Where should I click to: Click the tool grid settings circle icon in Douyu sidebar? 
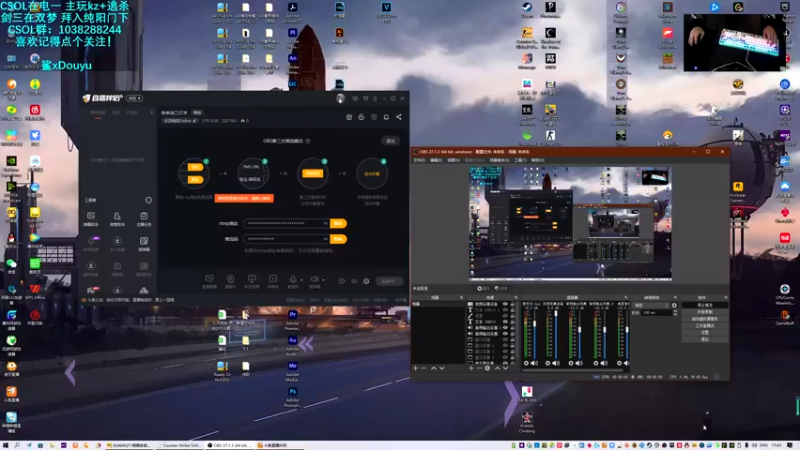148,200
